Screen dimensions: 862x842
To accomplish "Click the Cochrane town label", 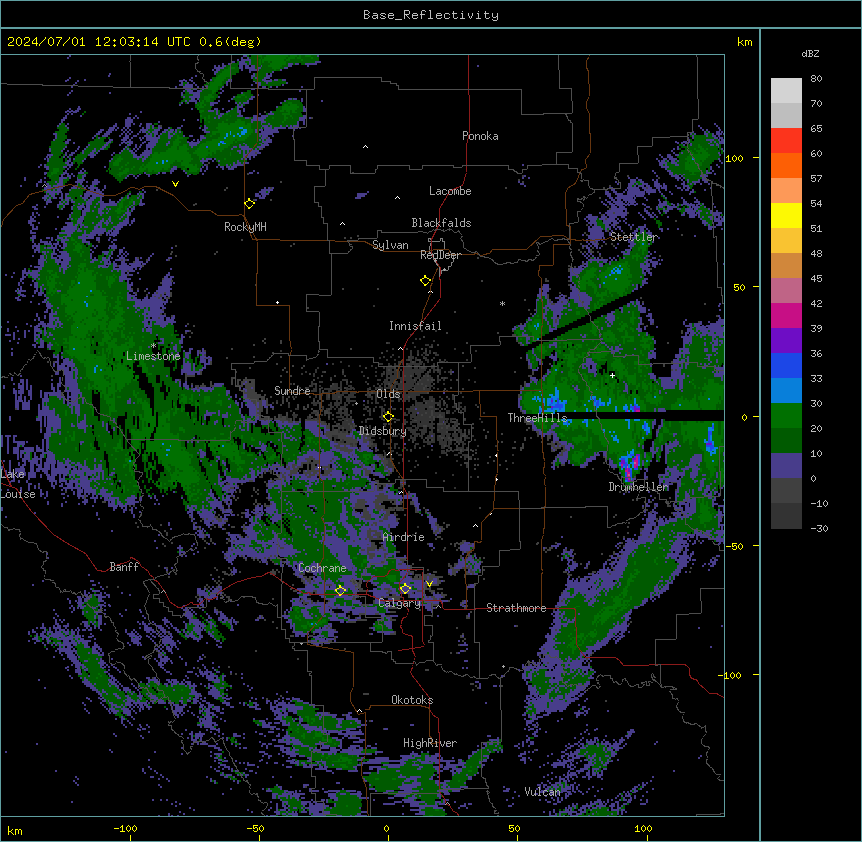I will (x=322, y=568).
